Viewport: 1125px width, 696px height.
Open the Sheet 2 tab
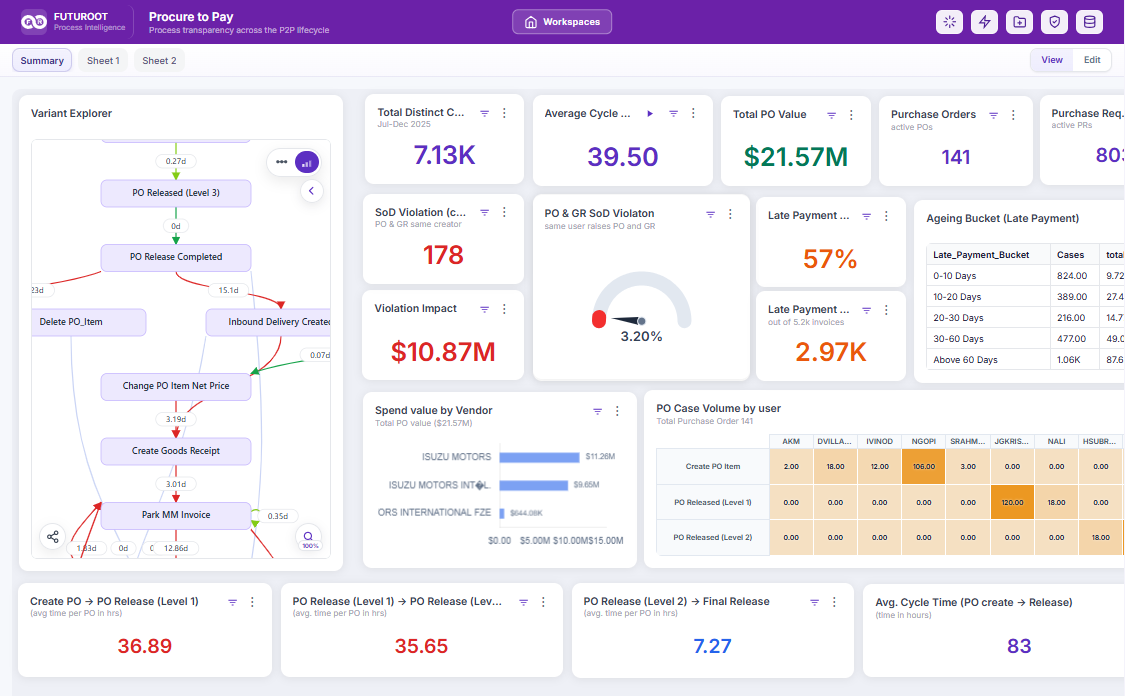(x=159, y=60)
